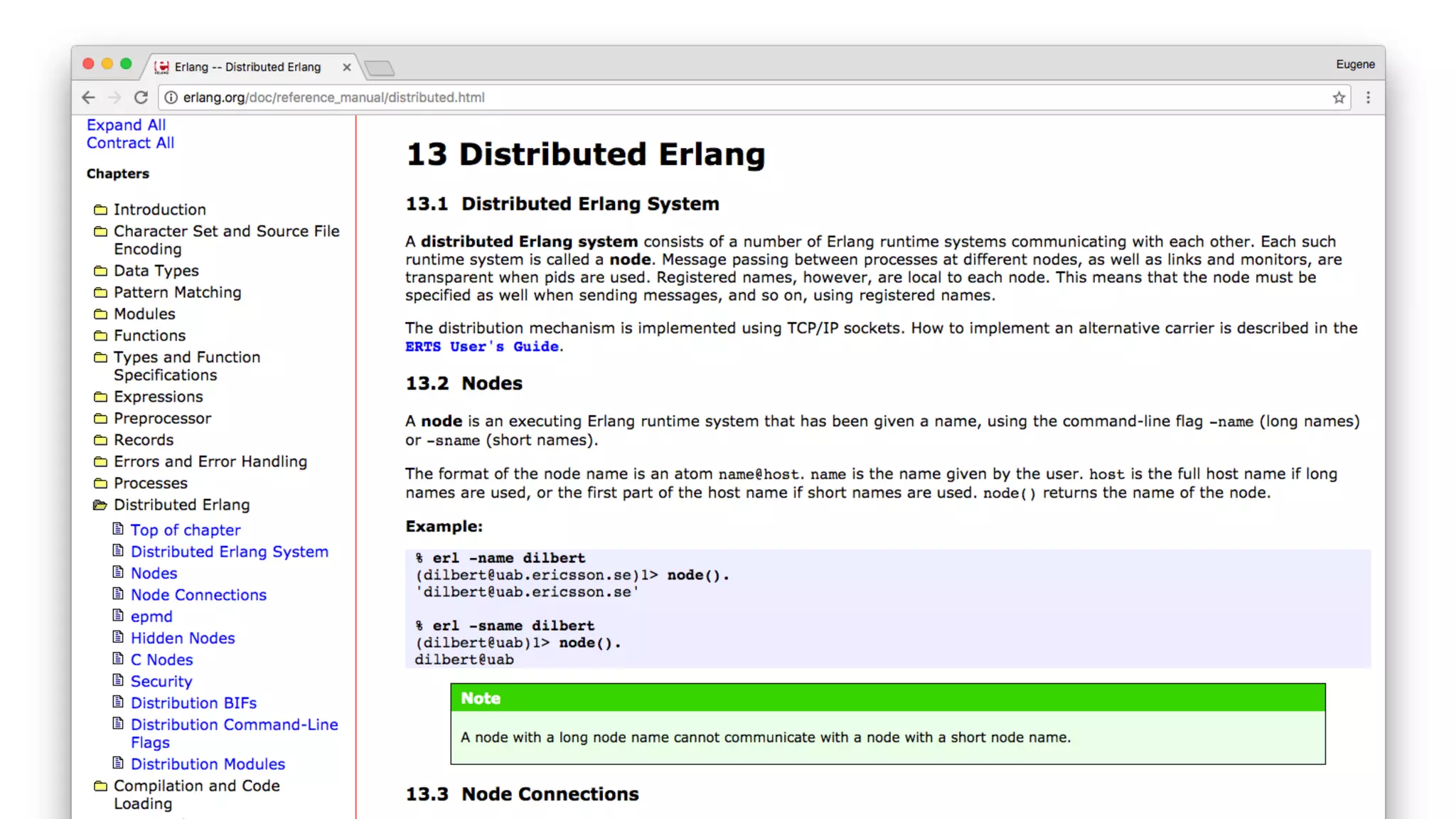This screenshot has width=1456, height=819.
Task: Go to the Hidden Nodes section
Action: pyautogui.click(x=182, y=638)
